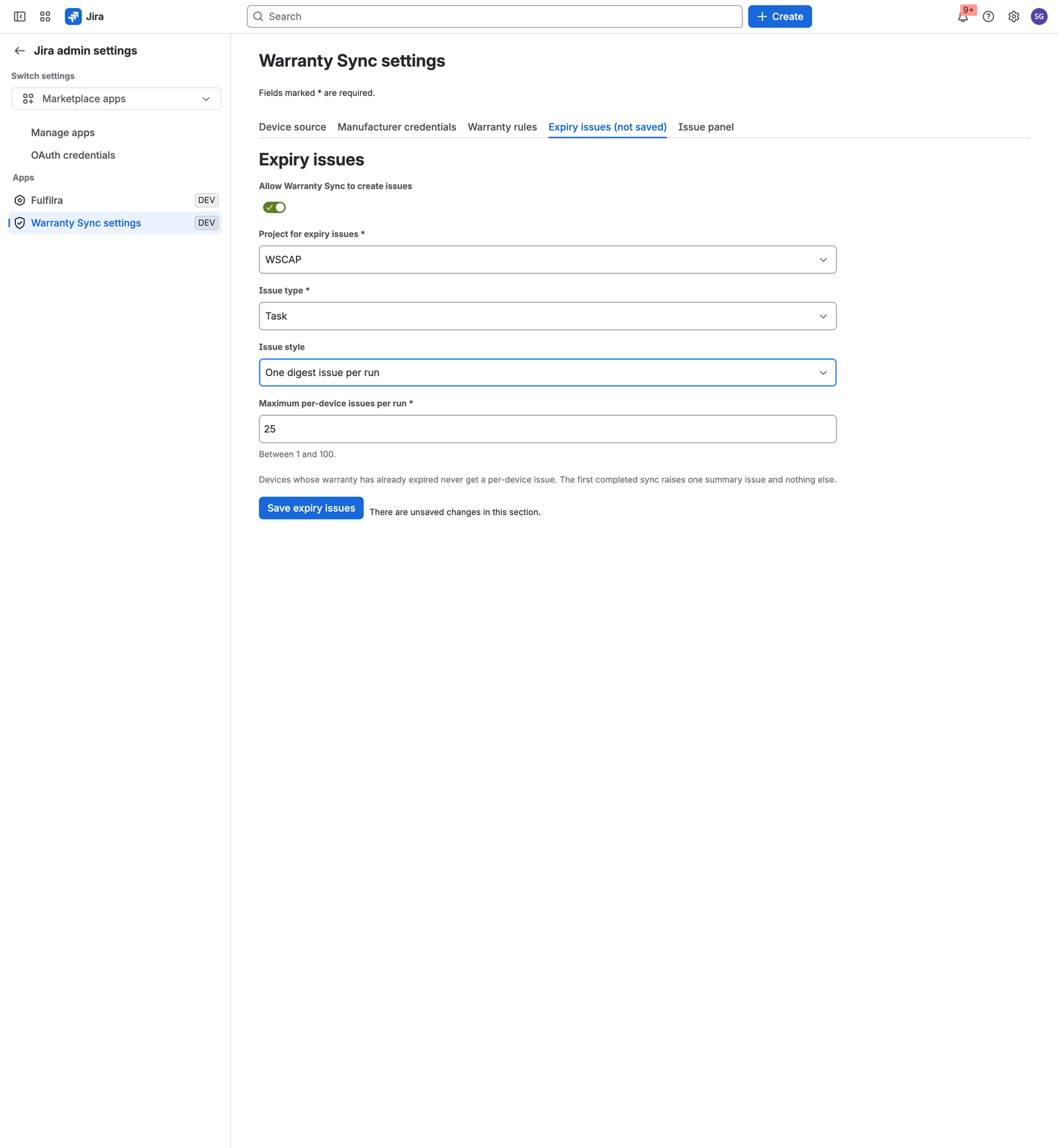Image resolution: width=1059 pixels, height=1148 pixels.
Task: Open the help question mark icon
Action: tap(988, 17)
